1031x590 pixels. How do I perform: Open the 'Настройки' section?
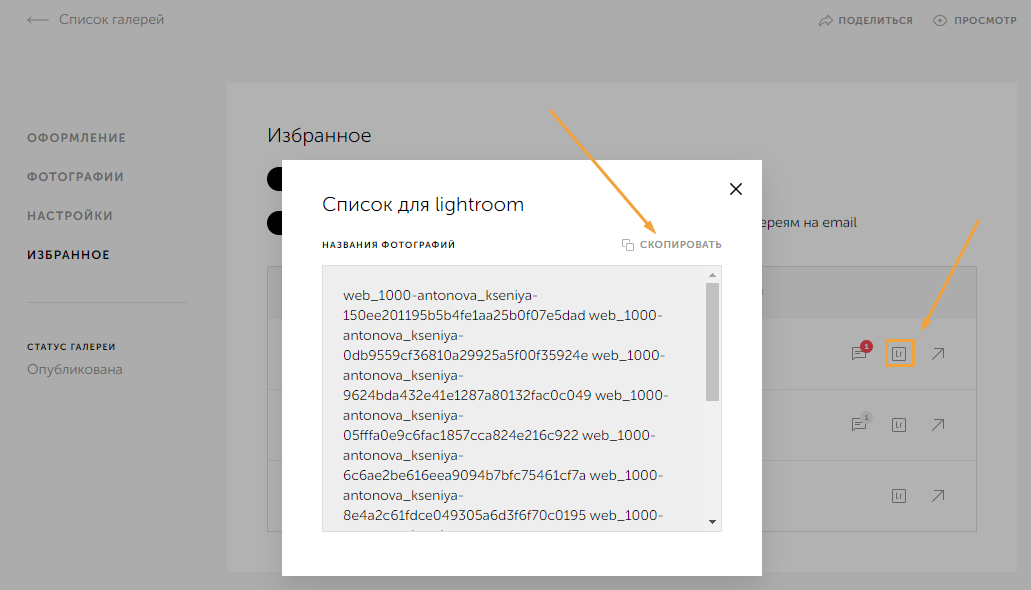point(70,216)
